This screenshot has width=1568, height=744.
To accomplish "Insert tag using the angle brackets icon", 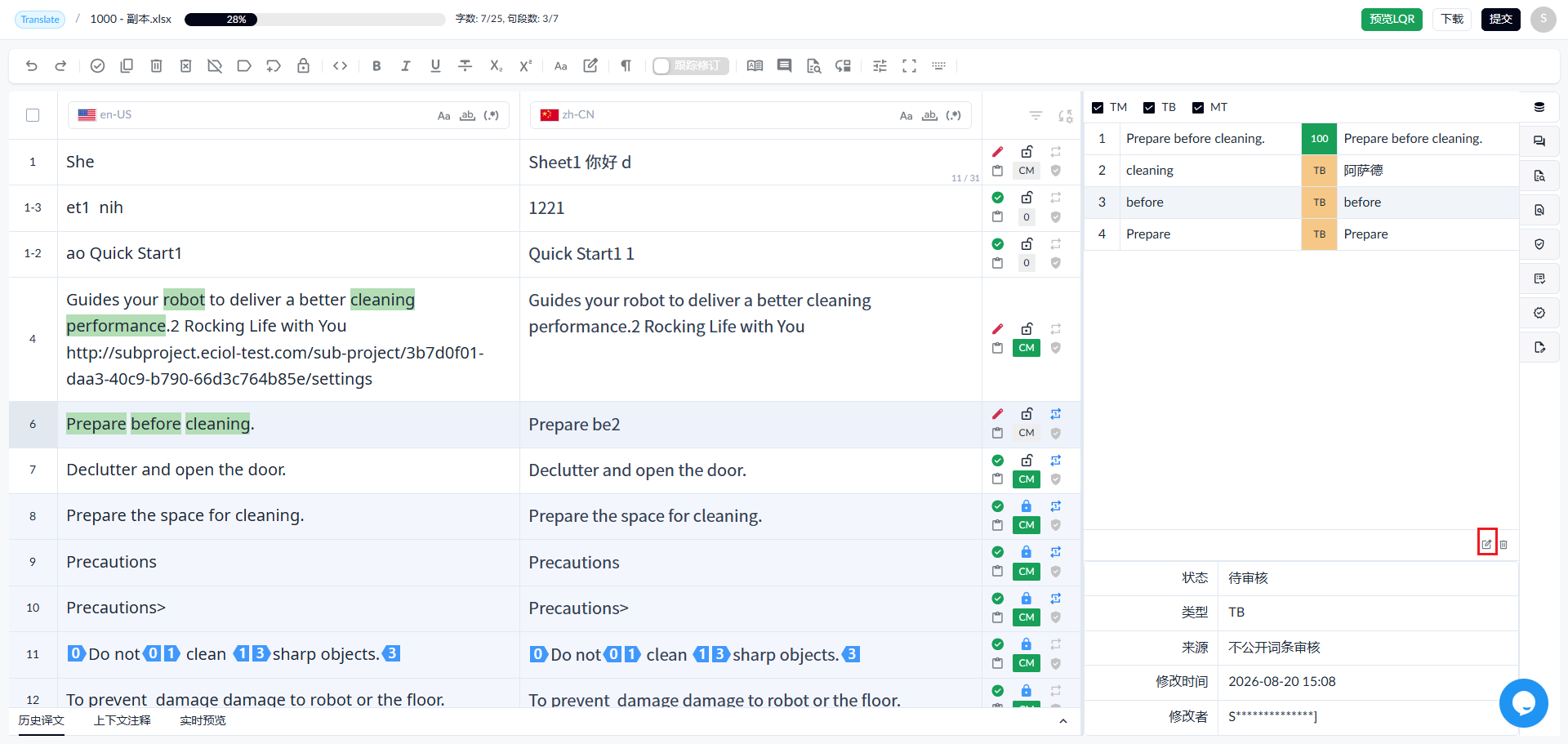I will click(341, 66).
